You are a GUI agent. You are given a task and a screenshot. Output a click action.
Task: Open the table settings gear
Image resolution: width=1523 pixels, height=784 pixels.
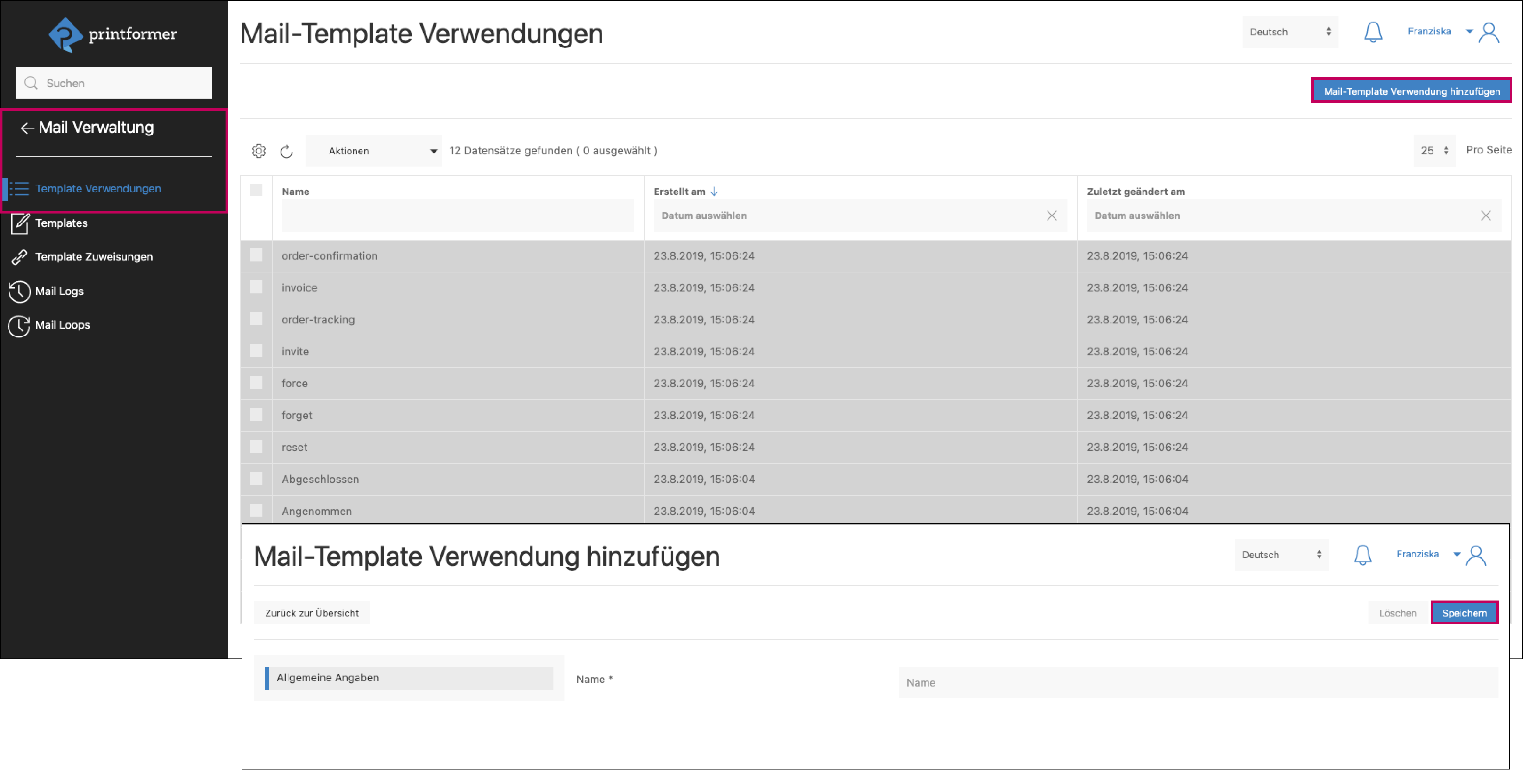tap(258, 151)
